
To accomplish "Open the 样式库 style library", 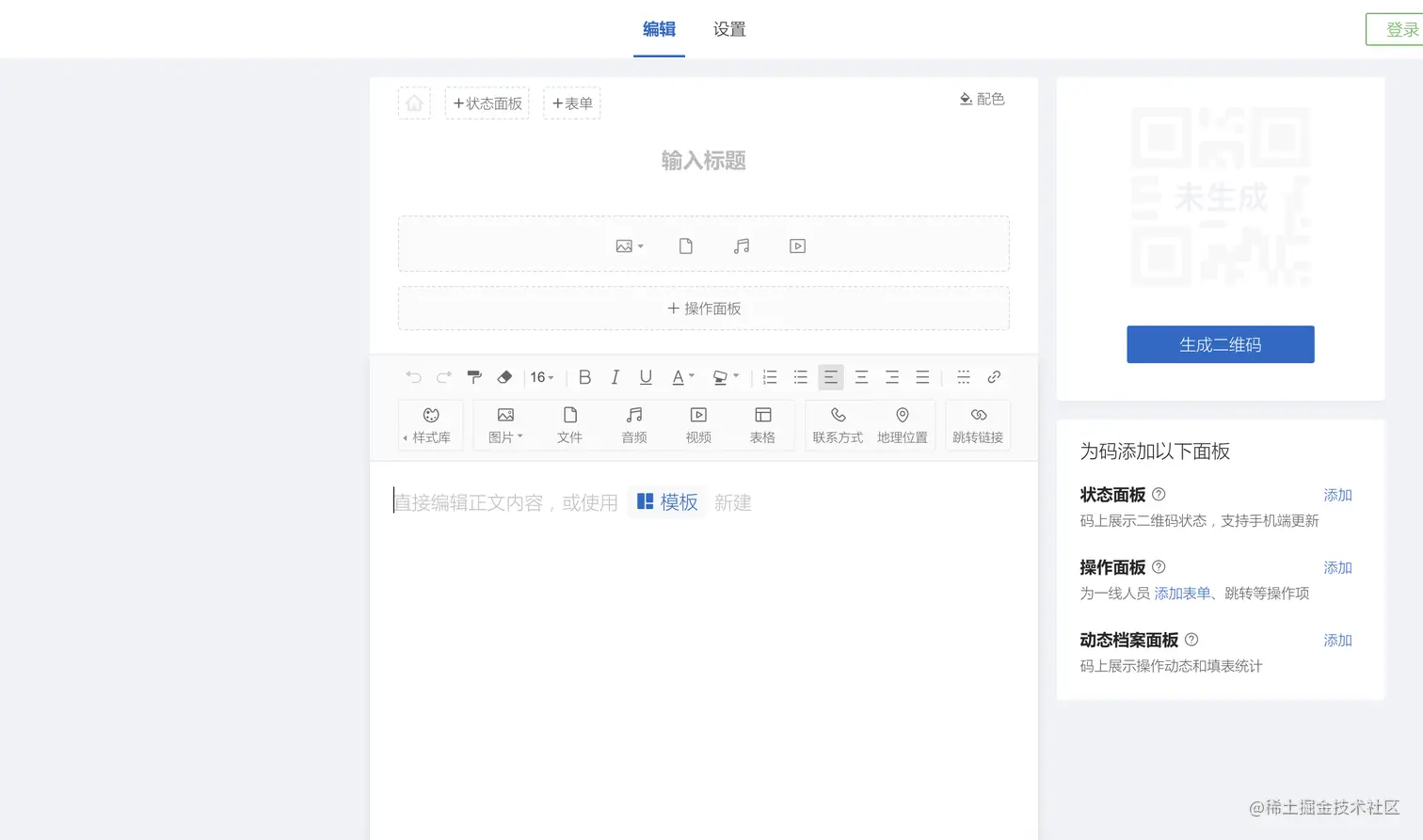I will tap(431, 425).
